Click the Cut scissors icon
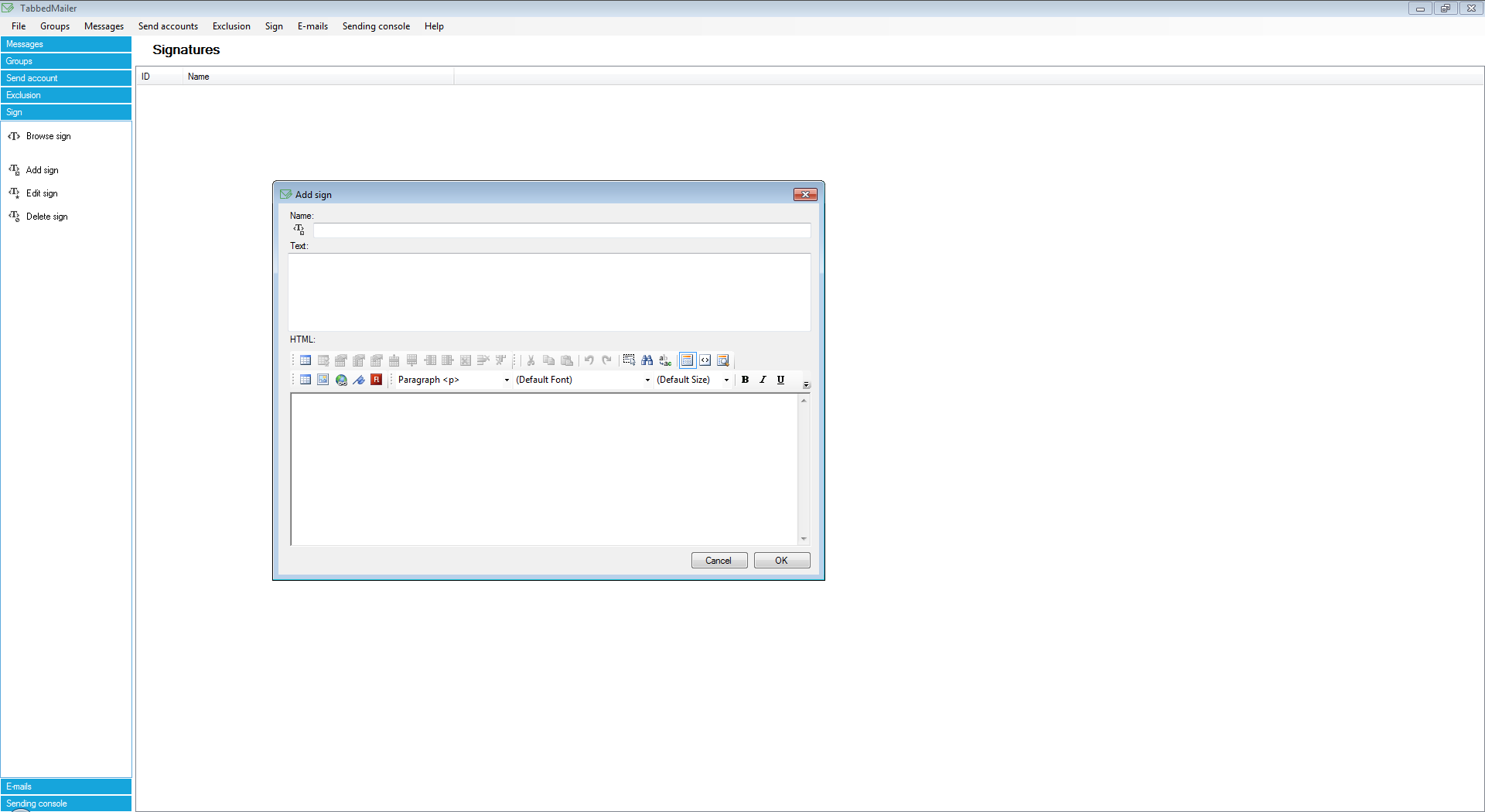The width and height of the screenshot is (1485, 812). 531,360
